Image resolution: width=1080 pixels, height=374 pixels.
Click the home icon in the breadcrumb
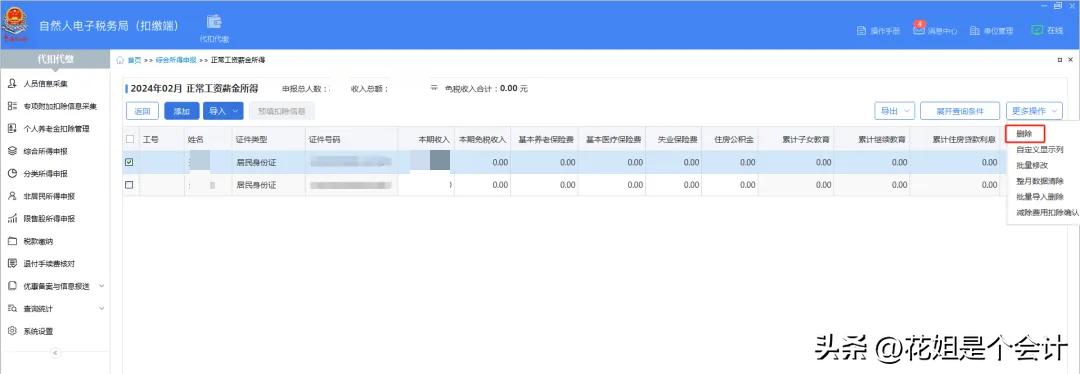[121, 60]
